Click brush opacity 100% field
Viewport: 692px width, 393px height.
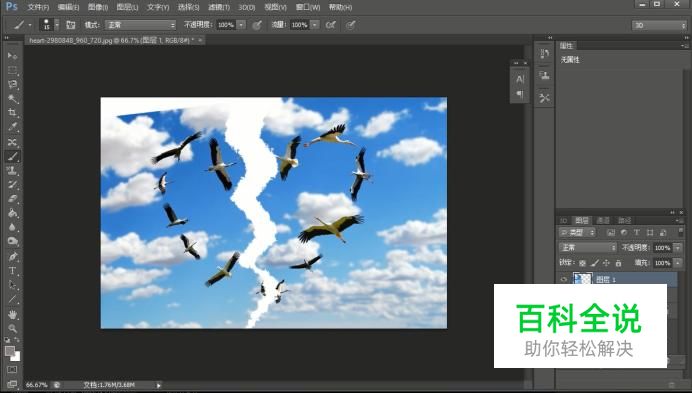pos(226,25)
